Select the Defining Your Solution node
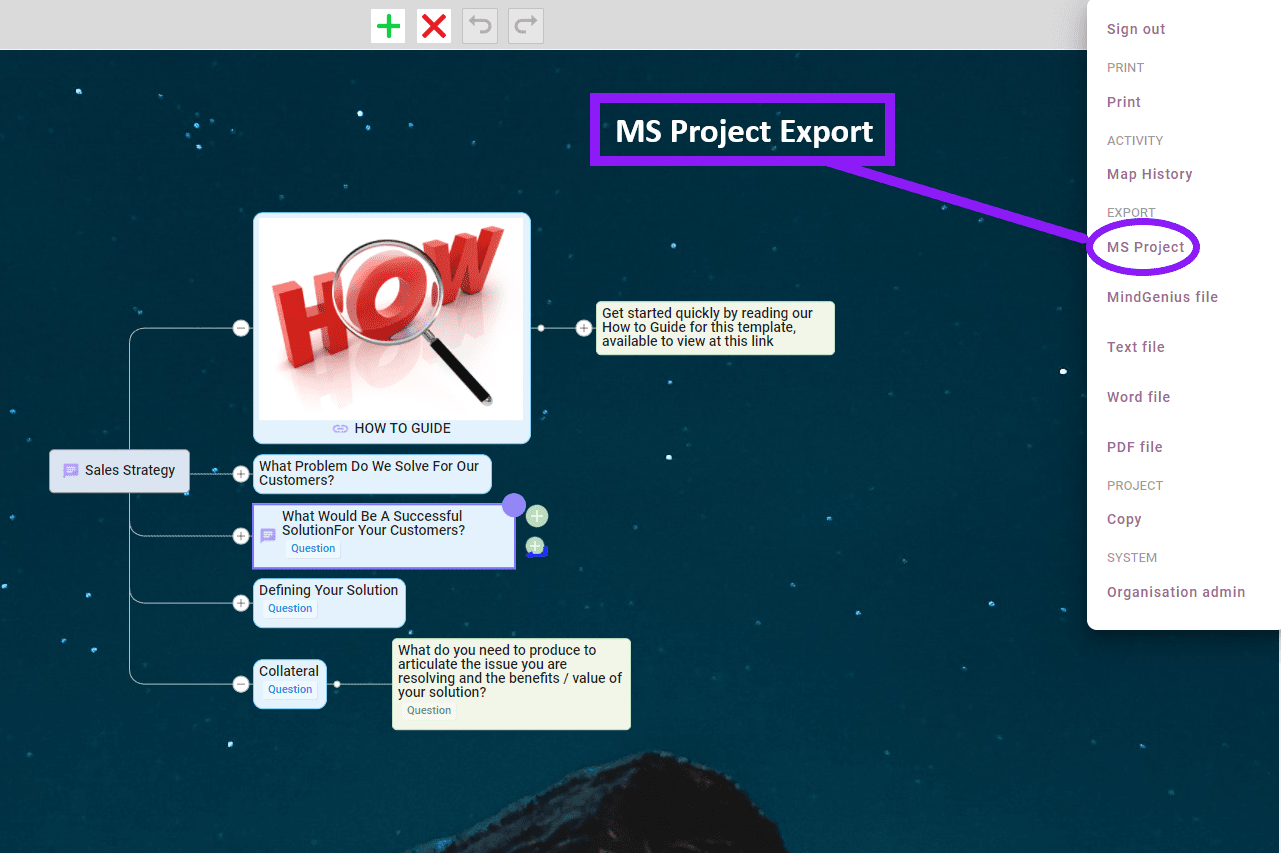This screenshot has height=853, width=1281. pos(329,603)
